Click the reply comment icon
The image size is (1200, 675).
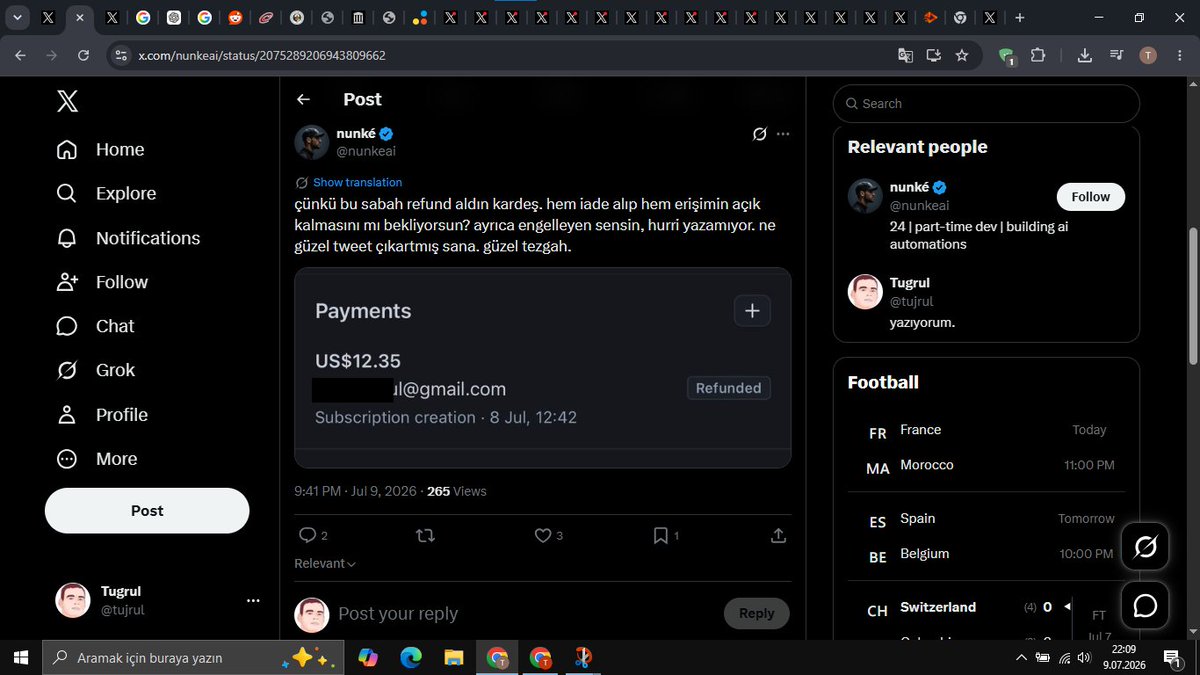308,535
